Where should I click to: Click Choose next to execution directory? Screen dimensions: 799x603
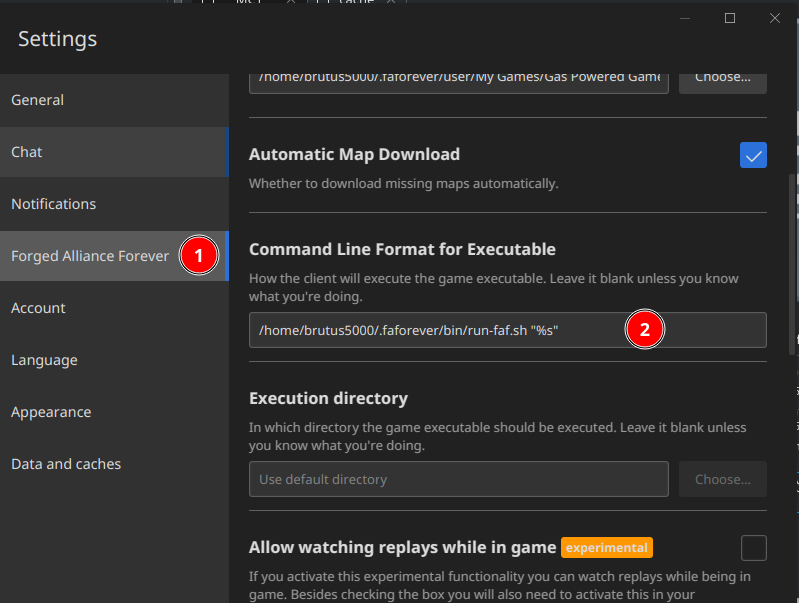723,479
